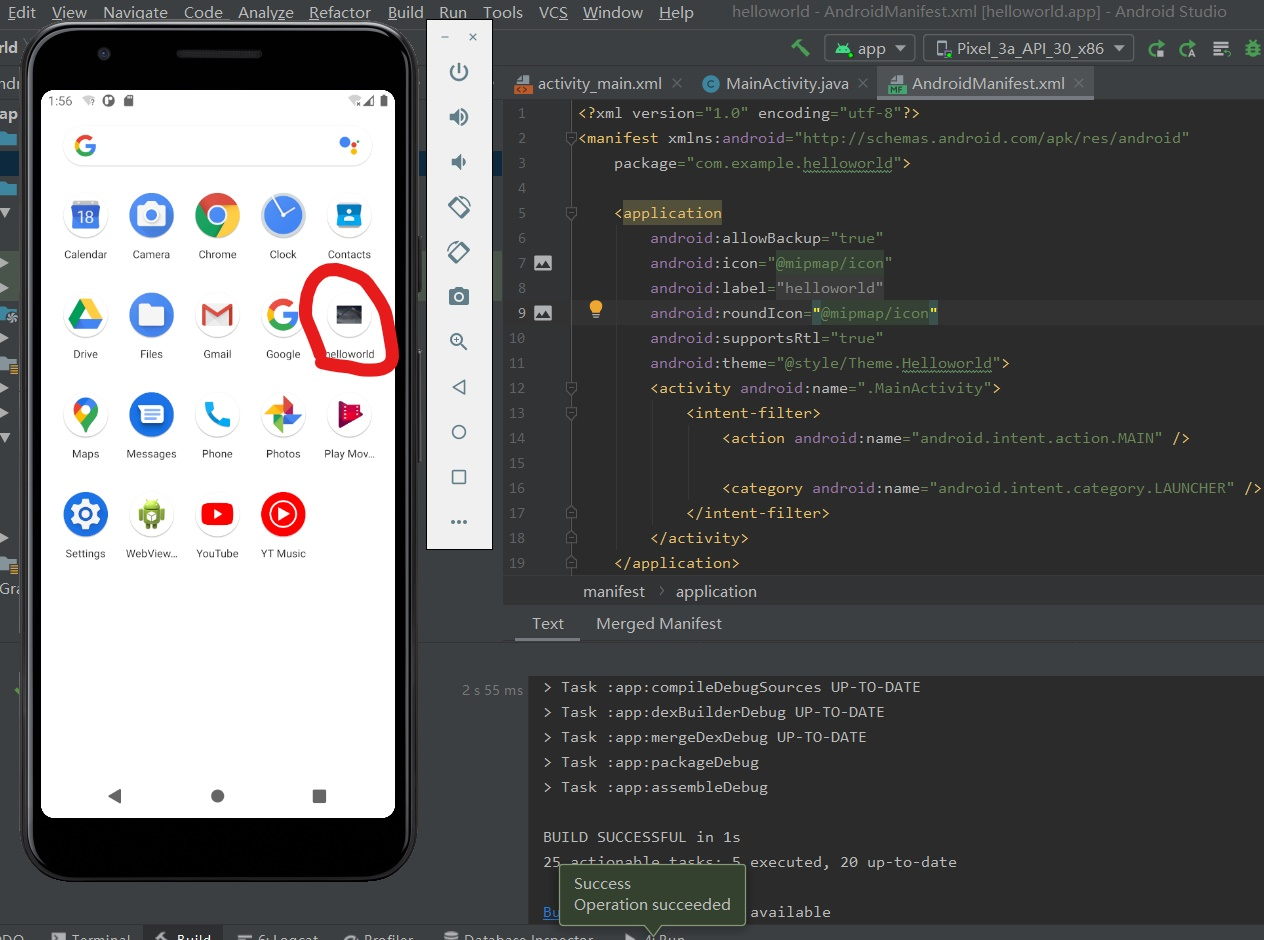The height and width of the screenshot is (940, 1264).
Task: Click emulator toolbar Back triangle
Action: coord(459,387)
